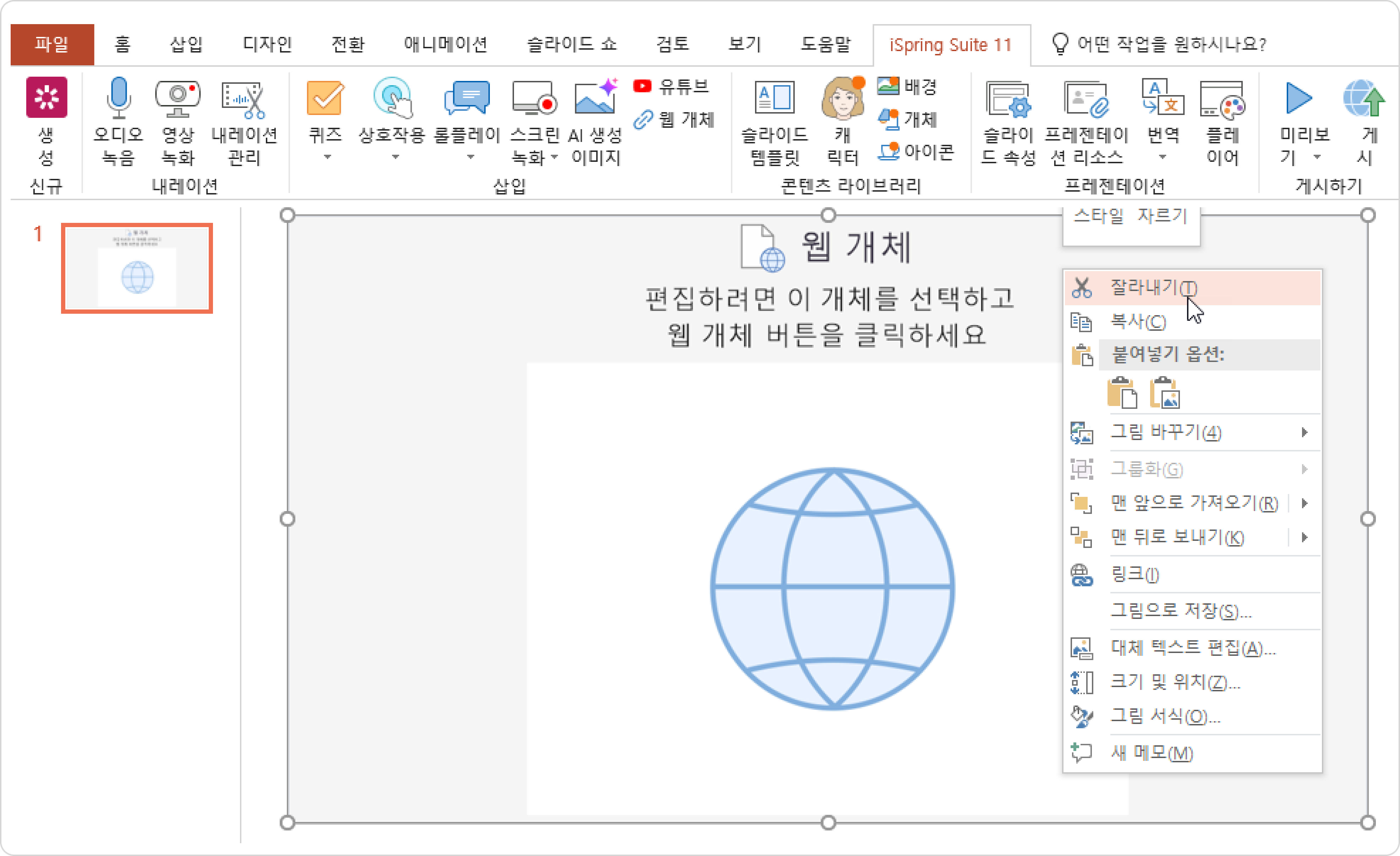This screenshot has width=1400, height=856.
Task: Select slide 1 thumbnail
Action: pos(137,268)
